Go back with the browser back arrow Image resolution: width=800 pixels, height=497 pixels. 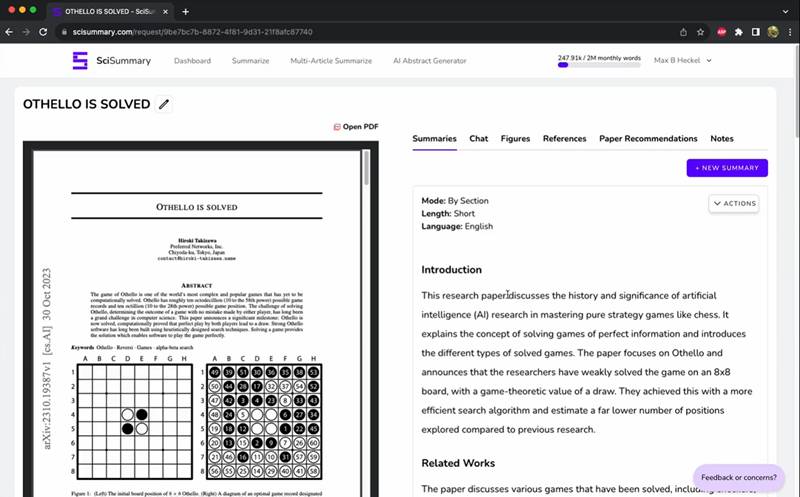[x=9, y=32]
